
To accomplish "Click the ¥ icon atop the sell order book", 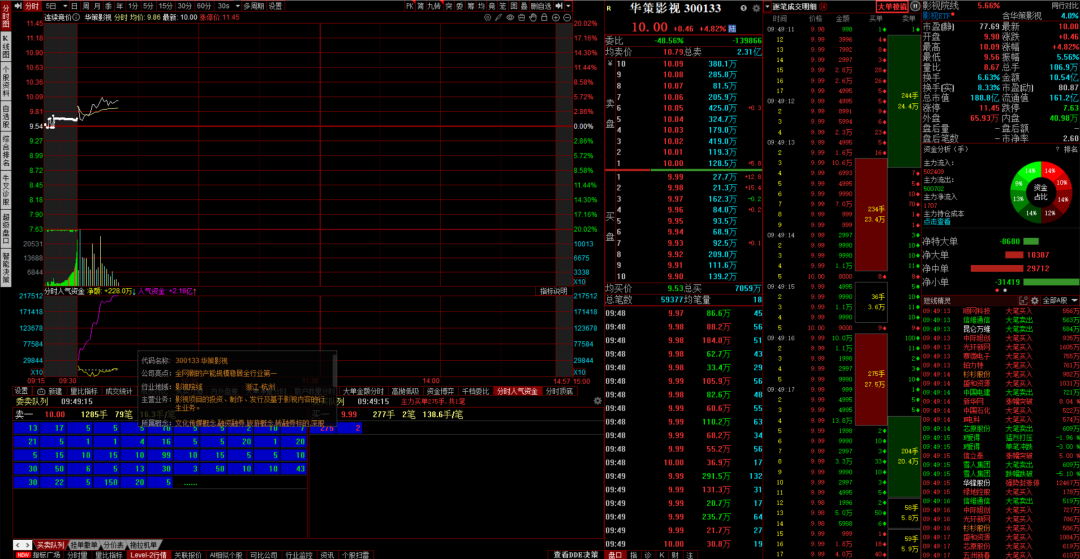I will pyautogui.click(x=609, y=63).
